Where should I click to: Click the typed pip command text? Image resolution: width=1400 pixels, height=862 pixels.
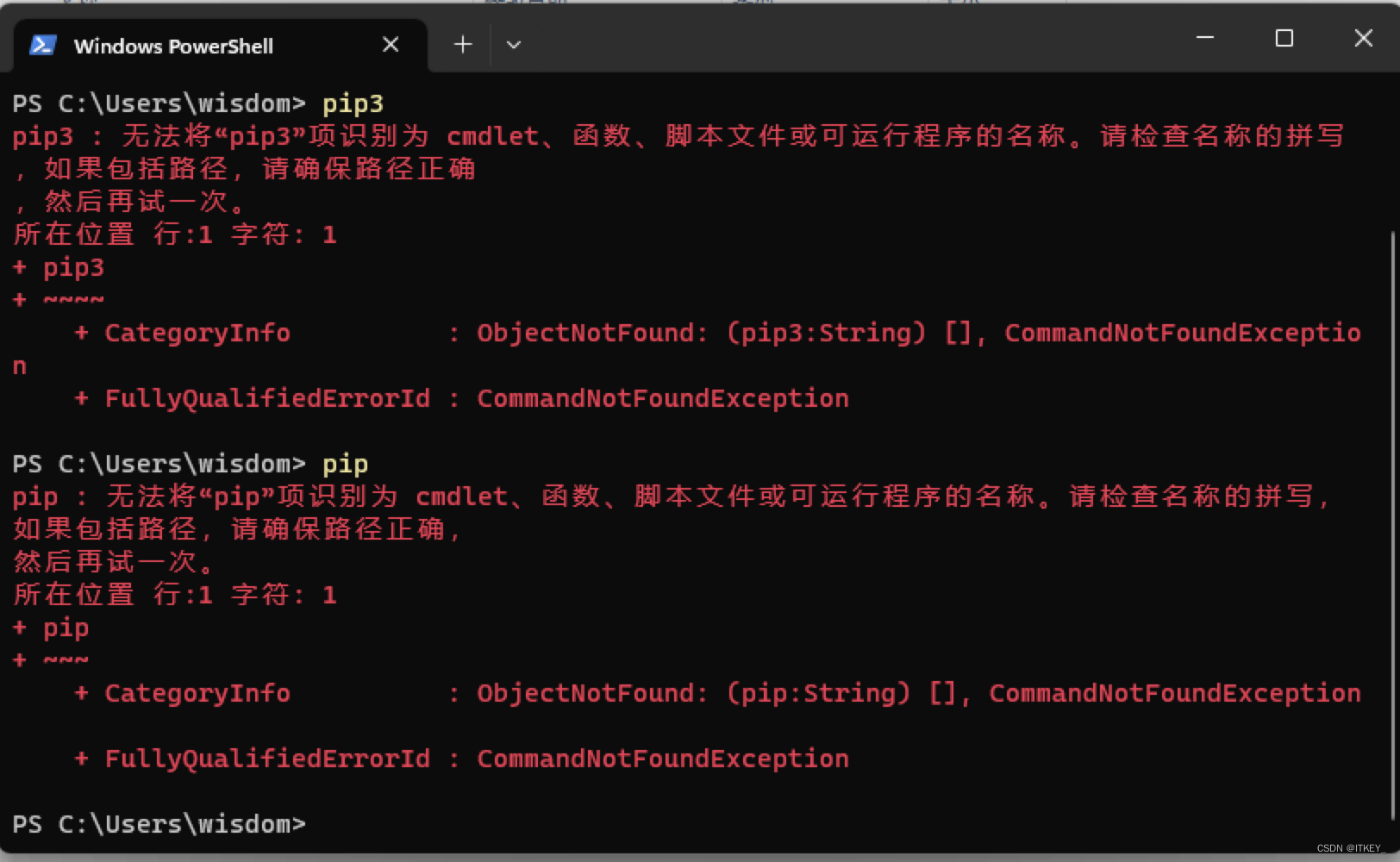pos(345,464)
